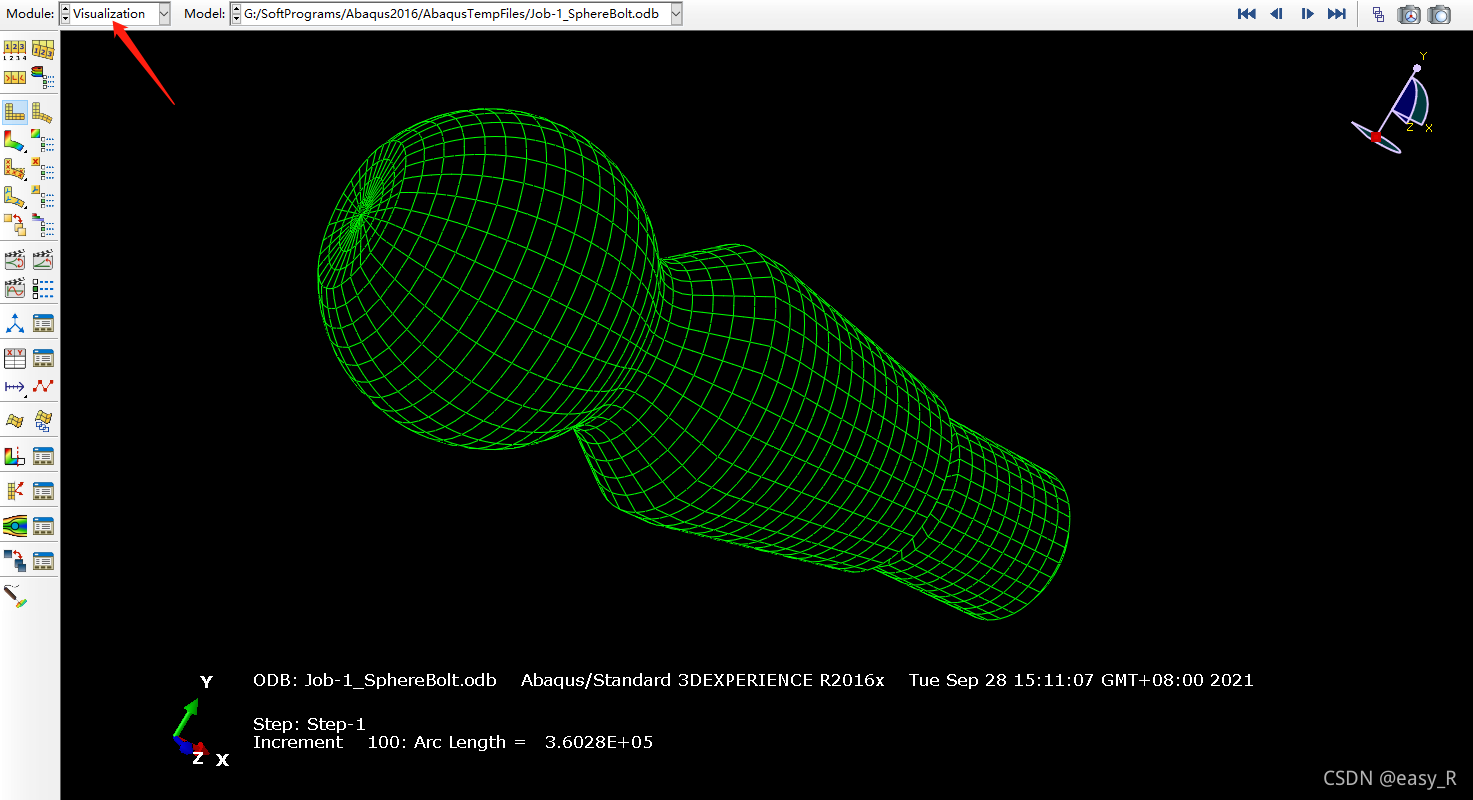The width and height of the screenshot is (1473, 800).
Task: Click the Module stepper arrows beside Visualization
Action: 66,14
